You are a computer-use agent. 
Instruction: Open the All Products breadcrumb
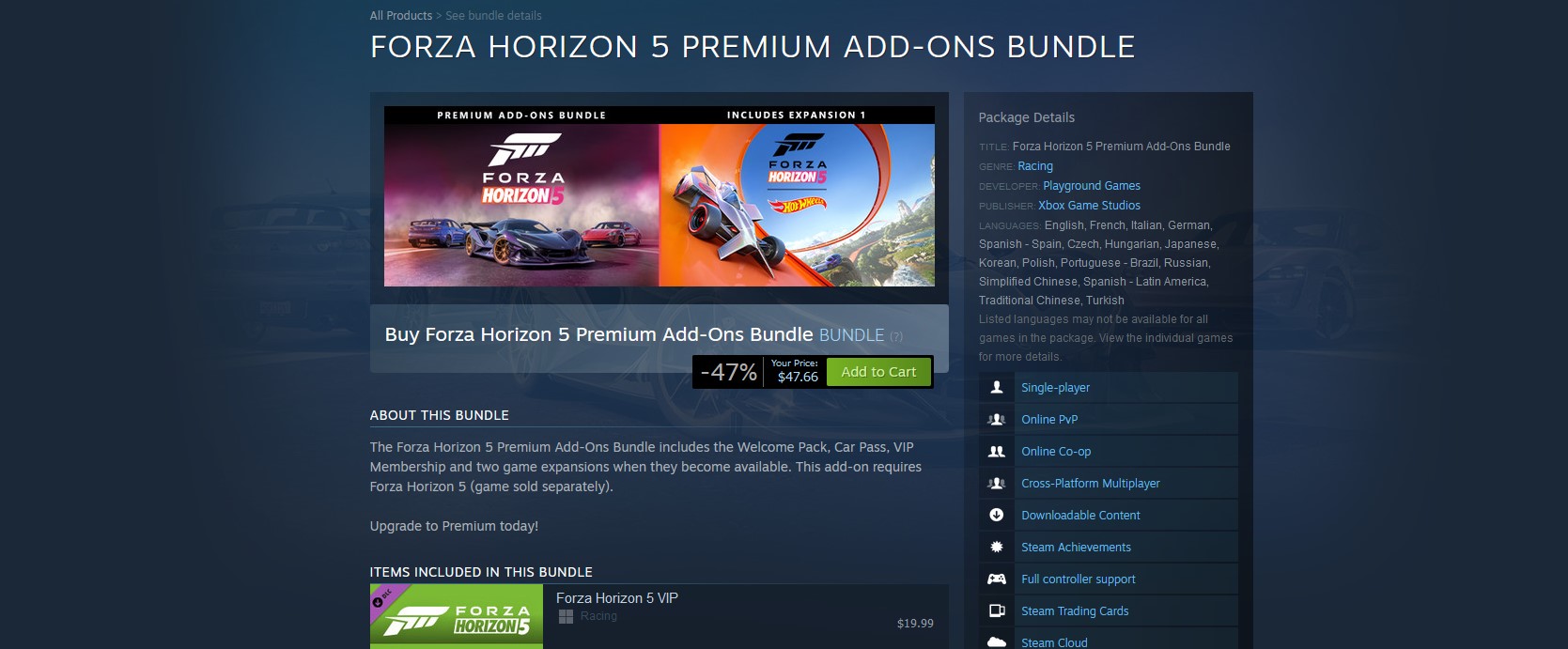(x=401, y=16)
